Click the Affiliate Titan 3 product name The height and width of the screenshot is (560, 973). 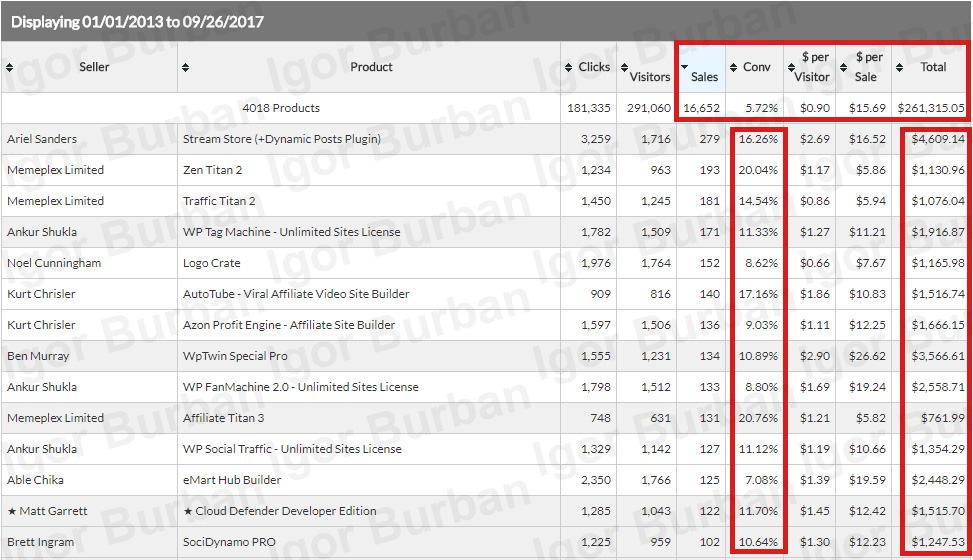pos(223,418)
